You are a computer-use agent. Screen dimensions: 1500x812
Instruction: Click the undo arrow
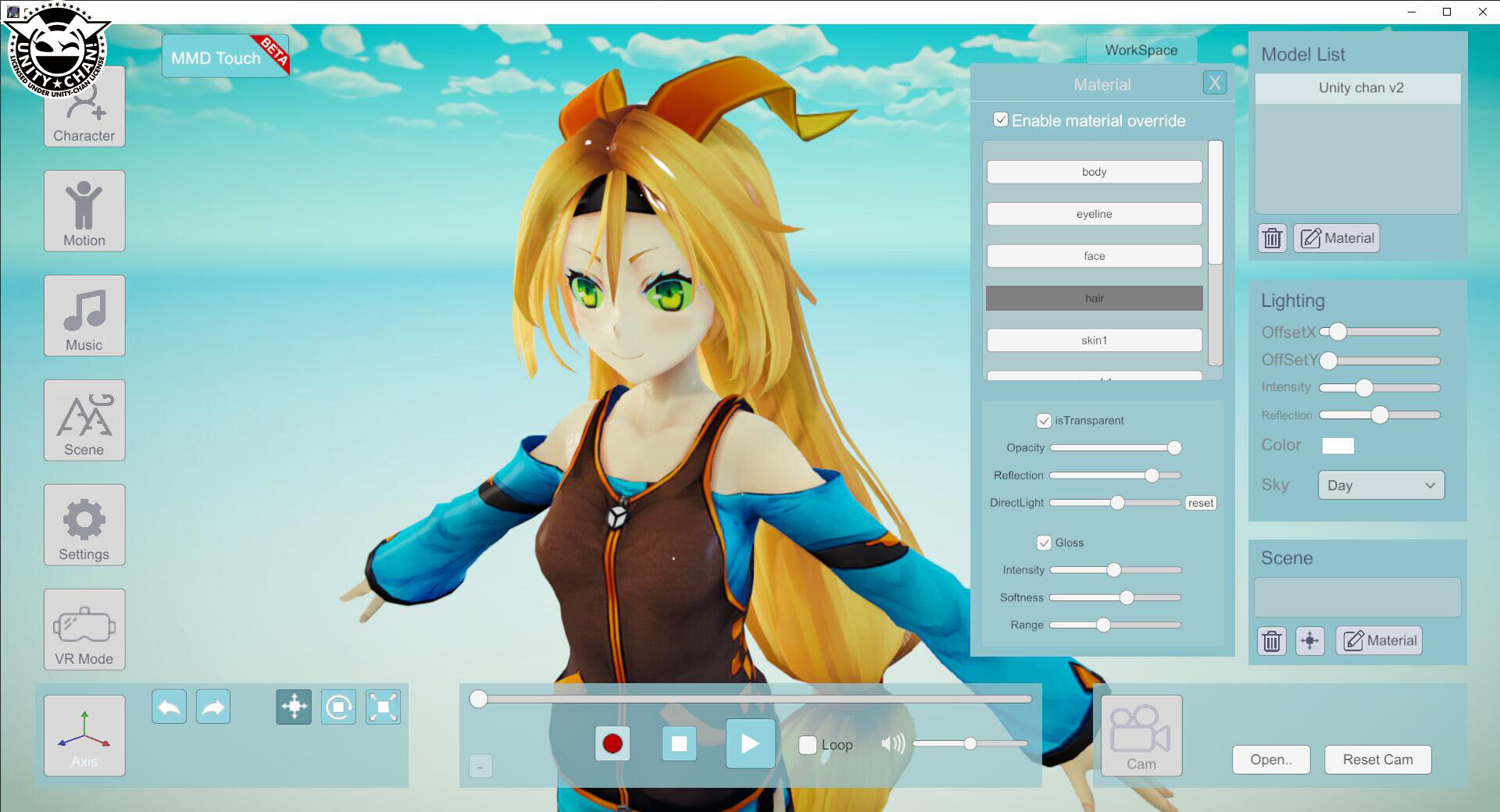[x=169, y=706]
